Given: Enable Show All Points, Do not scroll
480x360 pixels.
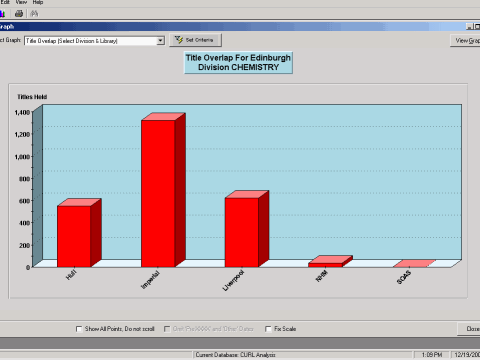Looking at the screenshot, I should click(x=79, y=329).
